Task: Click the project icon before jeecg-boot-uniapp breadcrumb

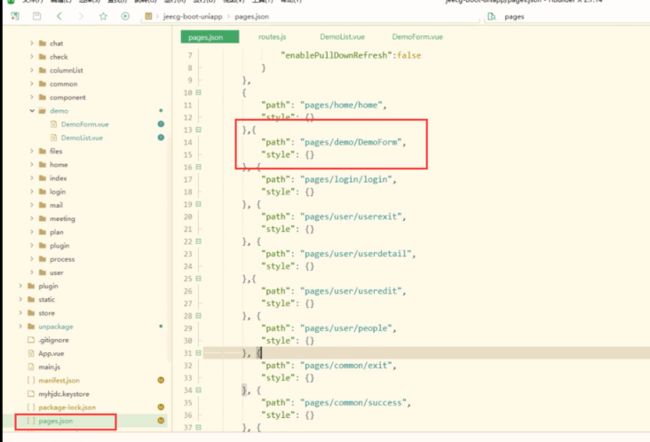Action: 148,16
